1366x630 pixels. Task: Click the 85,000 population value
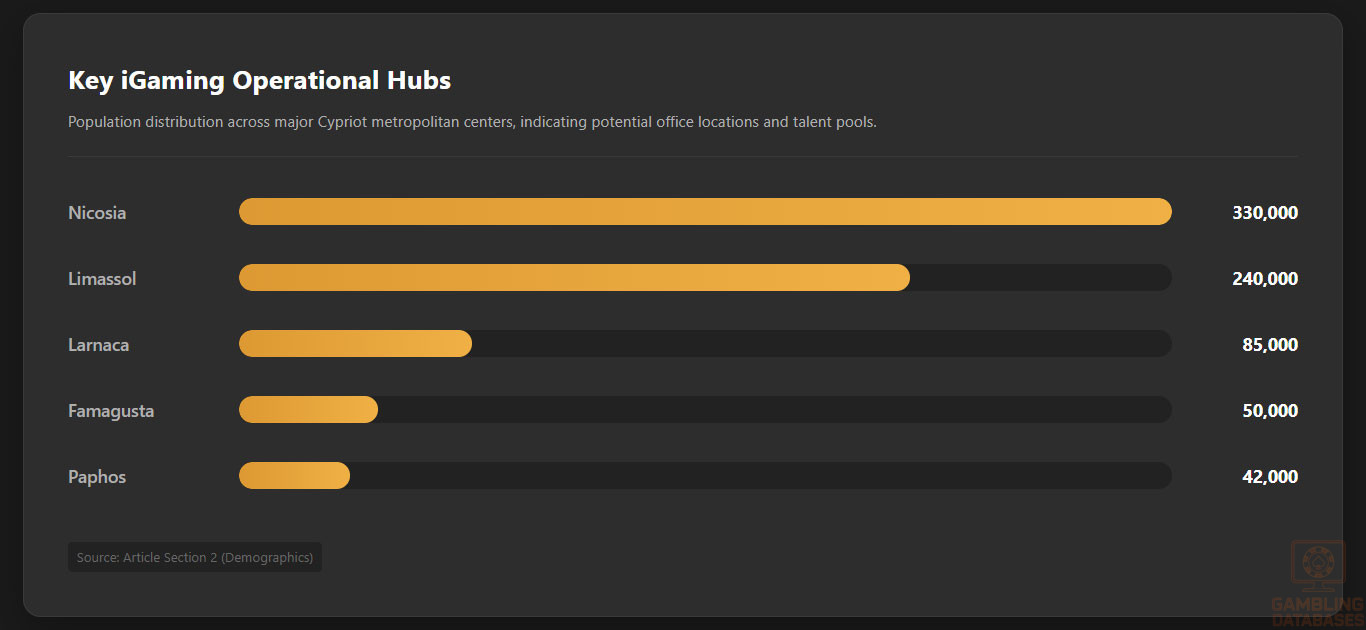click(1270, 345)
